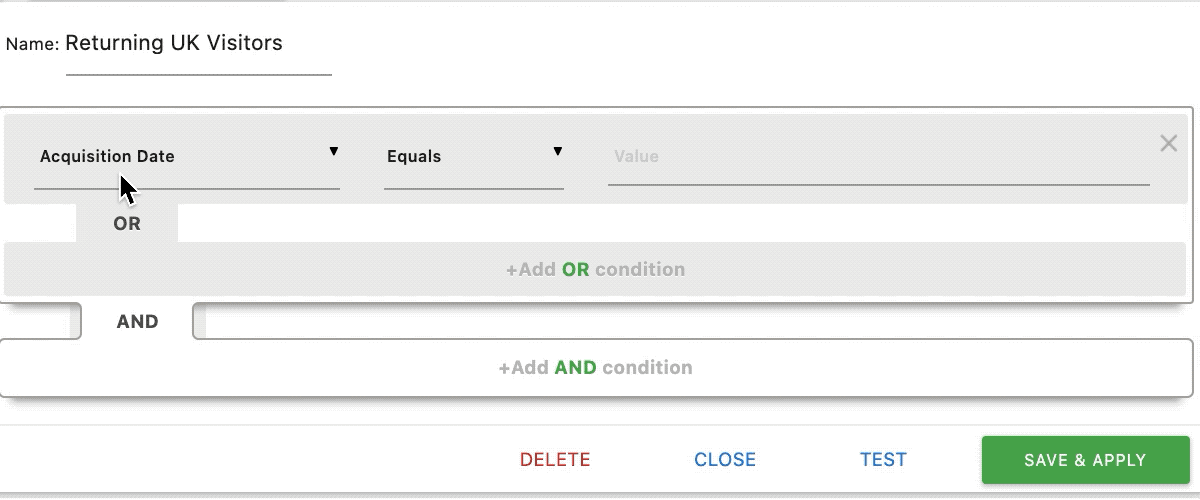Click into the Value input field
This screenshot has width=1200, height=500.
[879, 158]
